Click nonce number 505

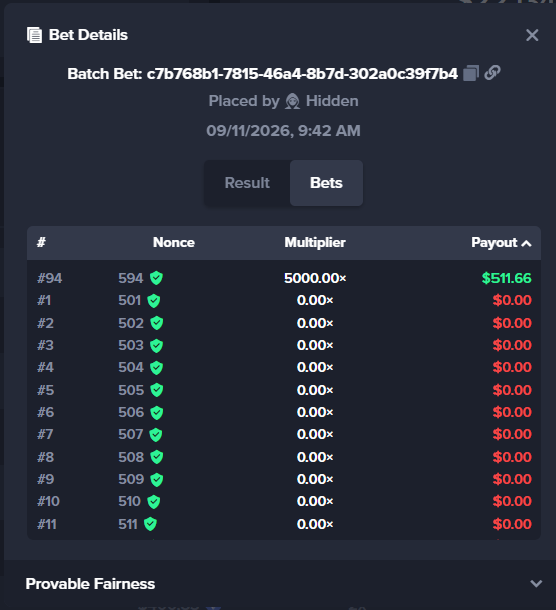131,390
